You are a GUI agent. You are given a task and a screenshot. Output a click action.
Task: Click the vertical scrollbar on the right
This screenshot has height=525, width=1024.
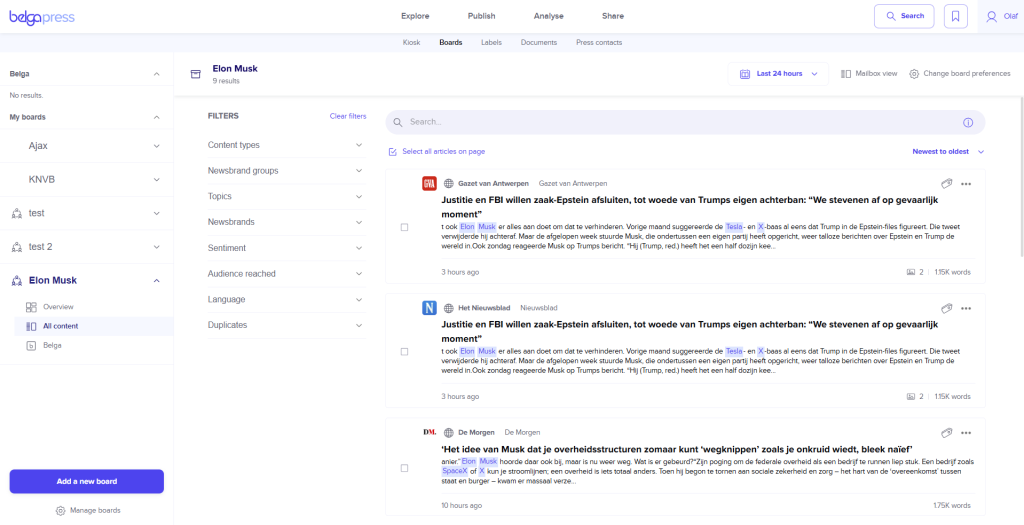[x=1019, y=200]
